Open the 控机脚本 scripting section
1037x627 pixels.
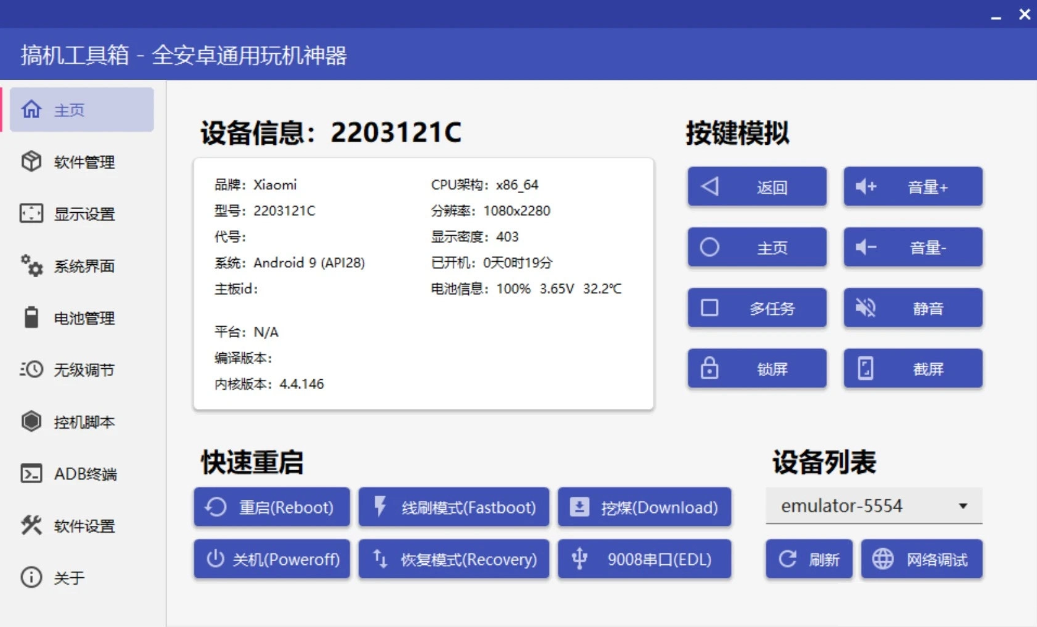pos(65,421)
